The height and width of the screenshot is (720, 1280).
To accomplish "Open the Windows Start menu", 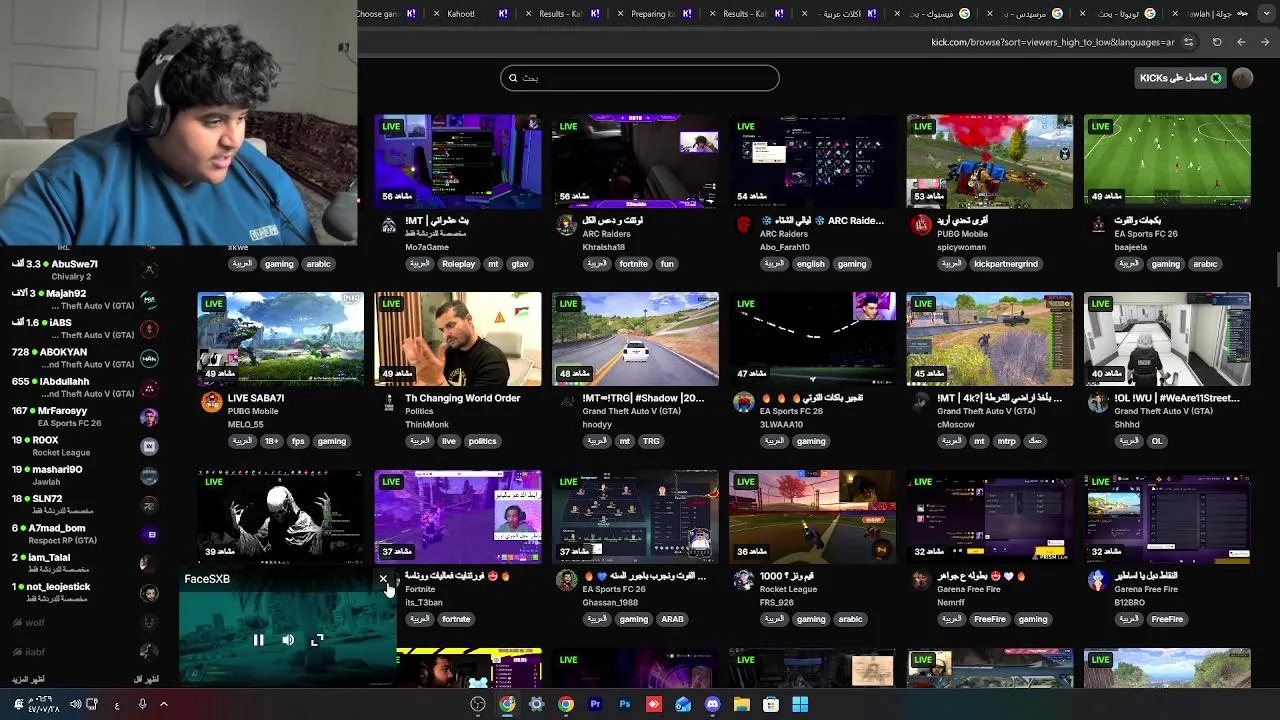I will [800, 704].
